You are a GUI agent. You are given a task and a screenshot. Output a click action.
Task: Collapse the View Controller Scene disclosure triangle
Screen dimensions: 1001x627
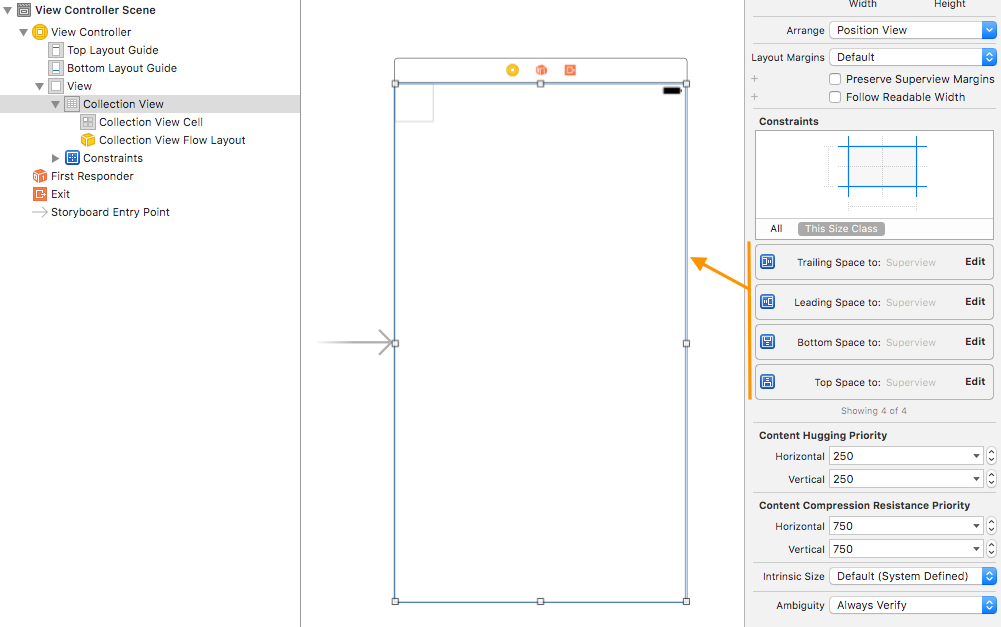tap(8, 10)
